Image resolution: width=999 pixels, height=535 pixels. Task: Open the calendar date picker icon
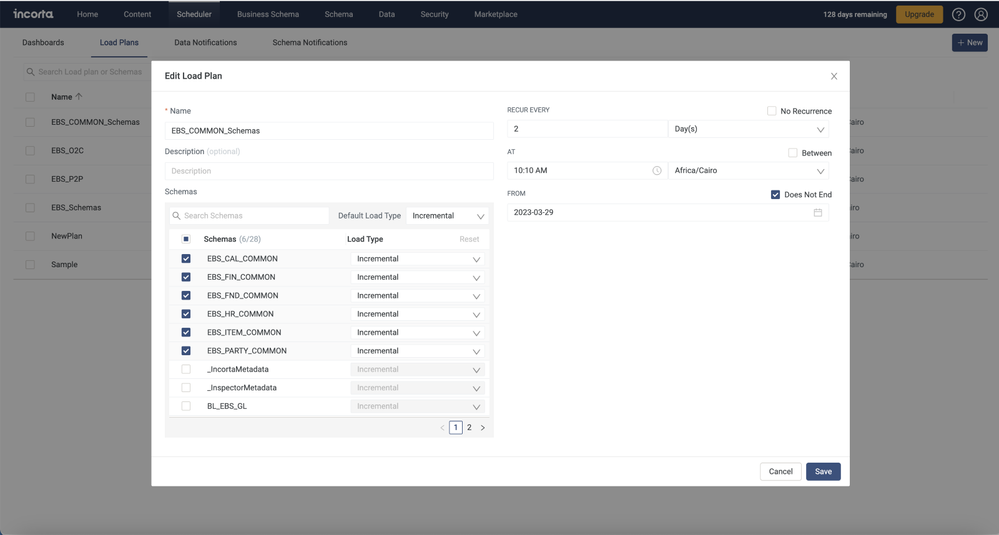pyautogui.click(x=818, y=213)
